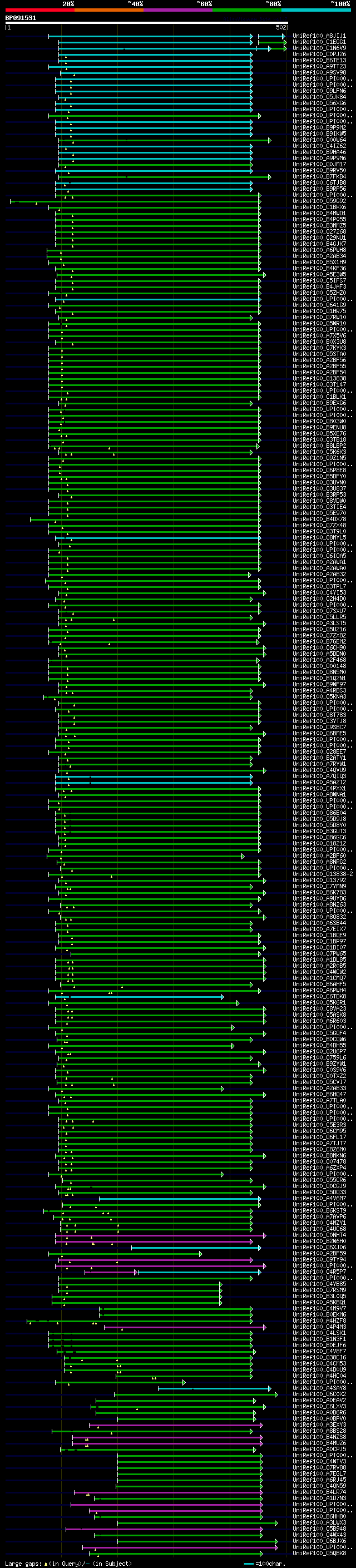Select the UniRef100_B4LR74 label

click(319, 1492)
